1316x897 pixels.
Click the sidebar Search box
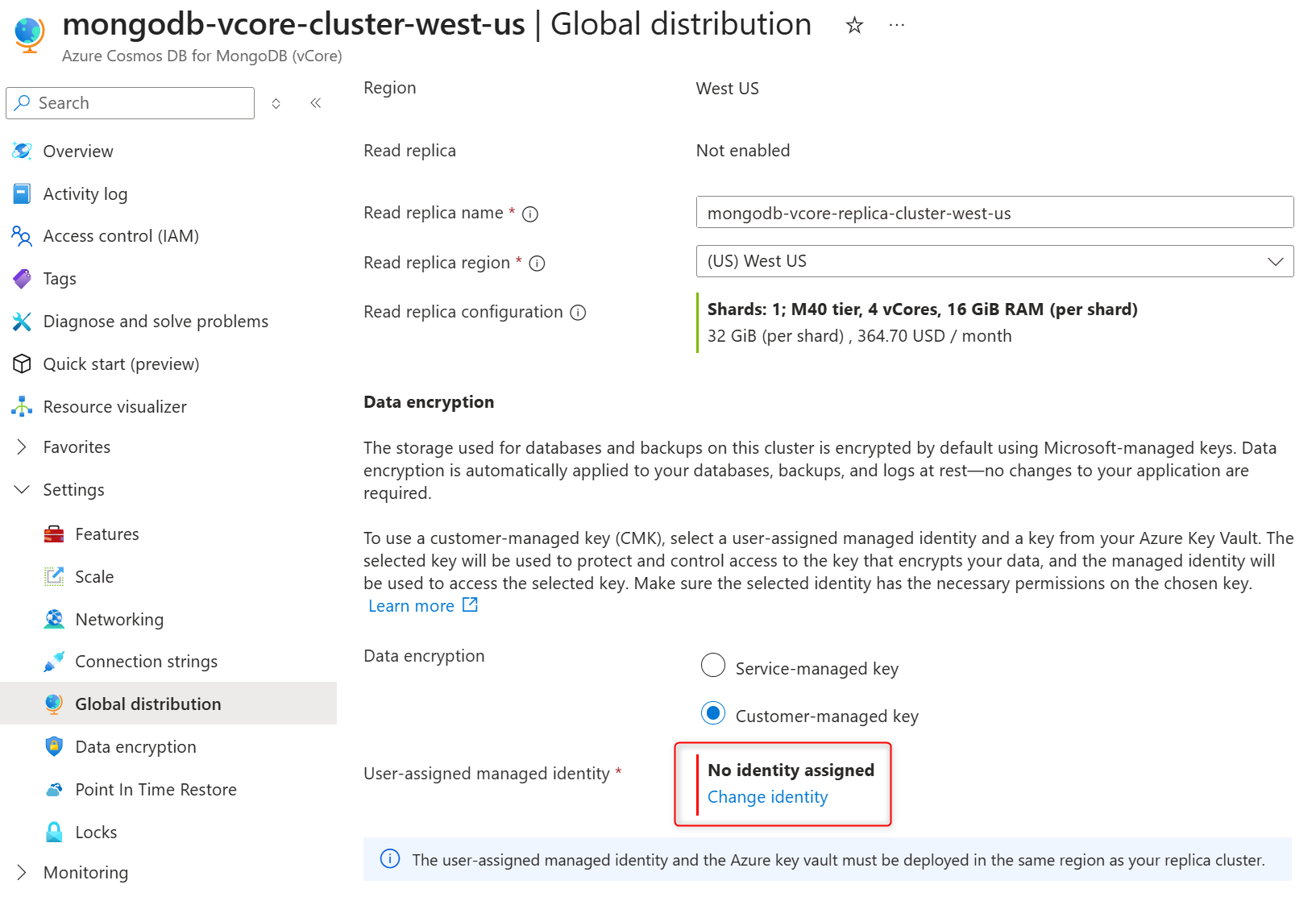pos(131,103)
